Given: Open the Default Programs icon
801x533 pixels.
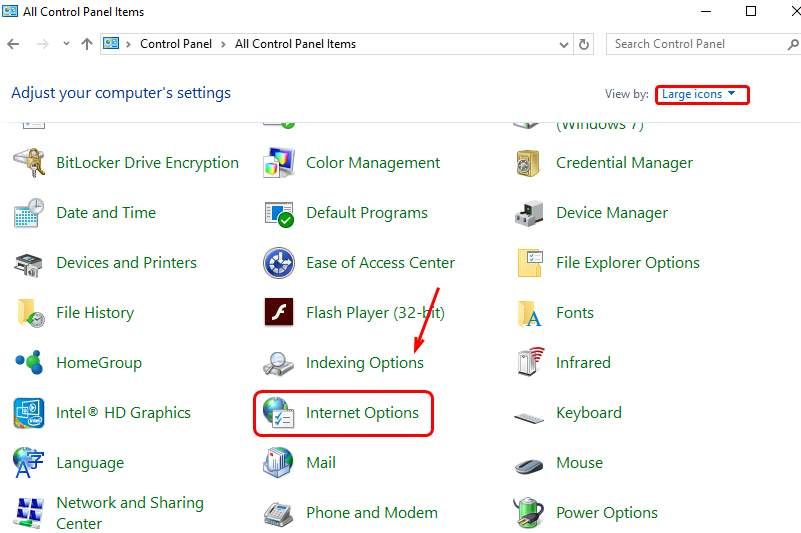Looking at the screenshot, I should 279,214.
